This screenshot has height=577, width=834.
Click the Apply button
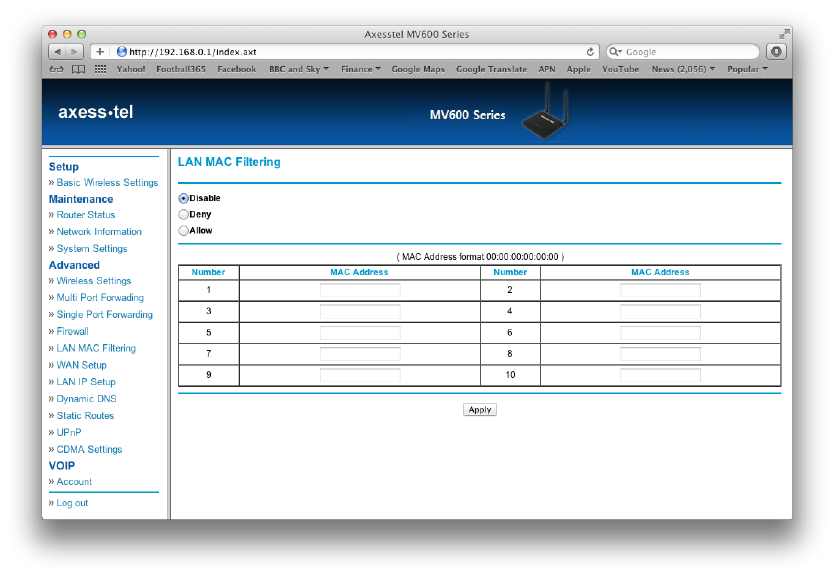(480, 410)
